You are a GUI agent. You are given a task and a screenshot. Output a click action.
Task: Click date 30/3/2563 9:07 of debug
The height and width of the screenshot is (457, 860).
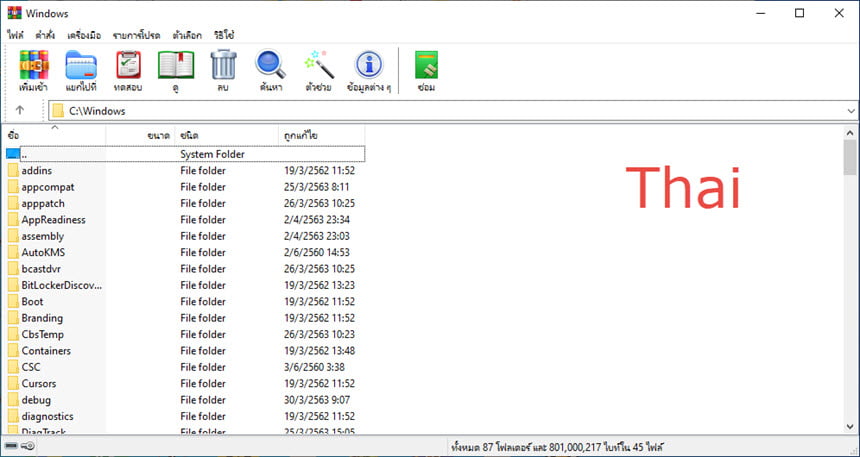pos(317,400)
